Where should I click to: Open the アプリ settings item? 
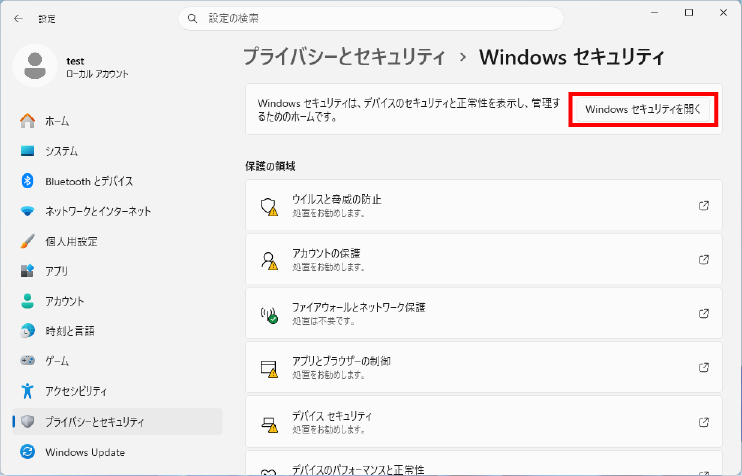point(117,271)
